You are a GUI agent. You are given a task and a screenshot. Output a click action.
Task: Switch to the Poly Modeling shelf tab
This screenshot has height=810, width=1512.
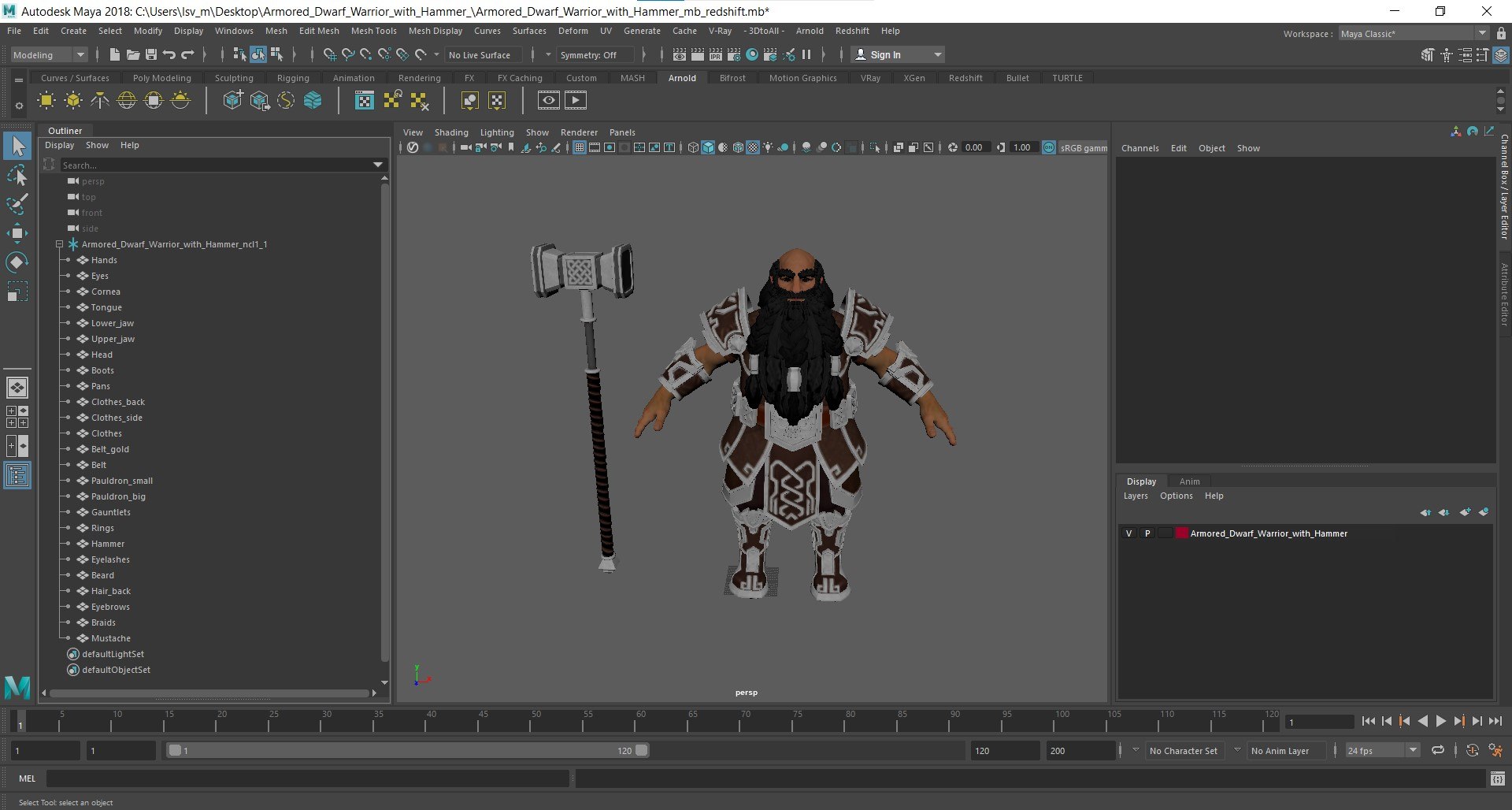(162, 78)
